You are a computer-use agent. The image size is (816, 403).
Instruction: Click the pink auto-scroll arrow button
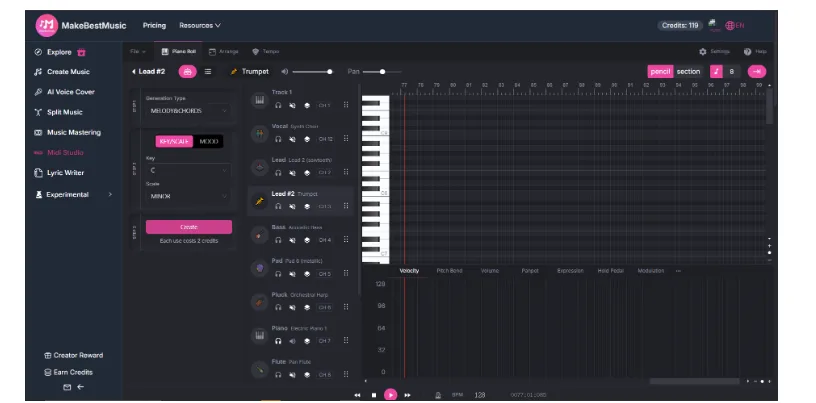[757, 71]
